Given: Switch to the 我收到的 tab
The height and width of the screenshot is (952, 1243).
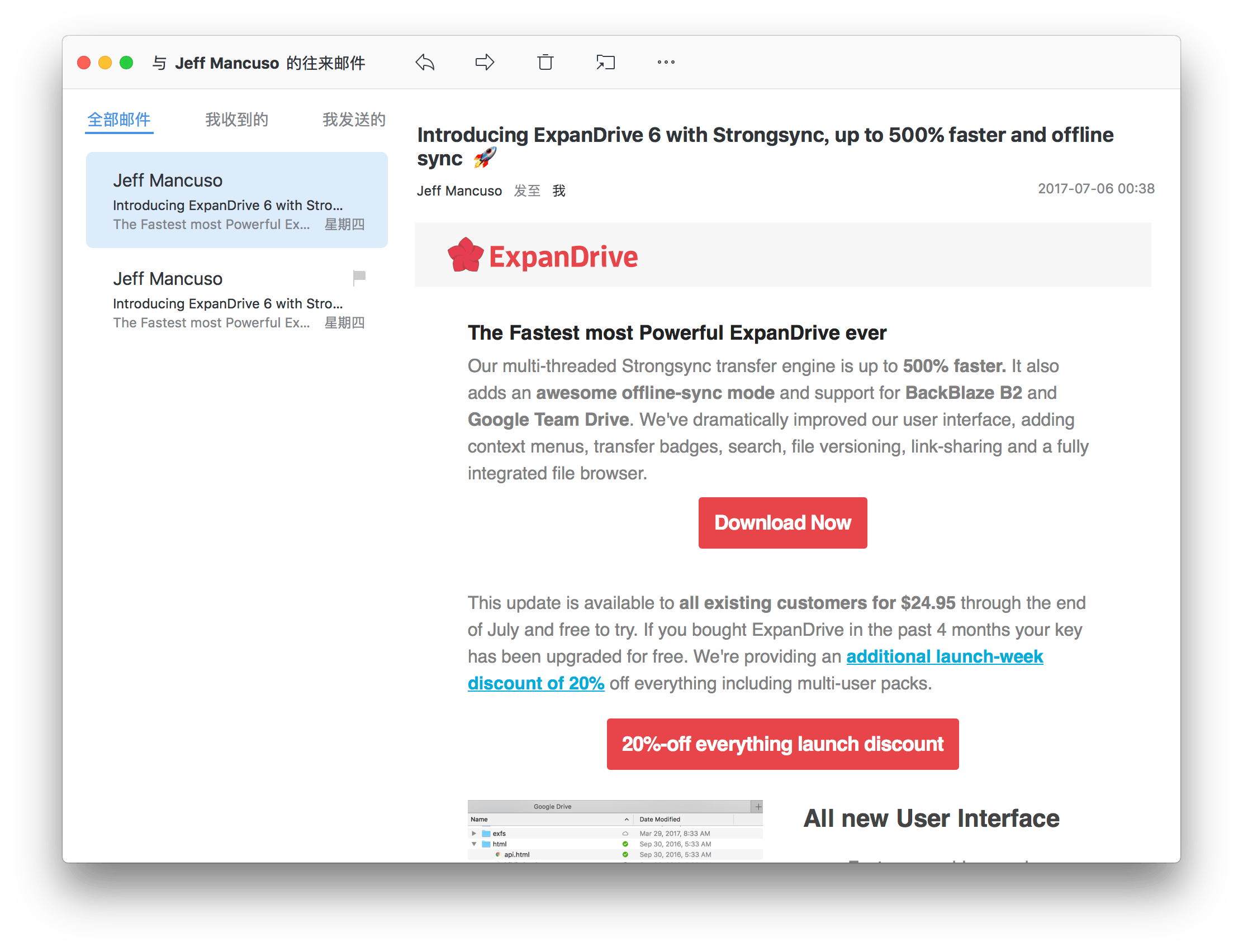Looking at the screenshot, I should [236, 120].
